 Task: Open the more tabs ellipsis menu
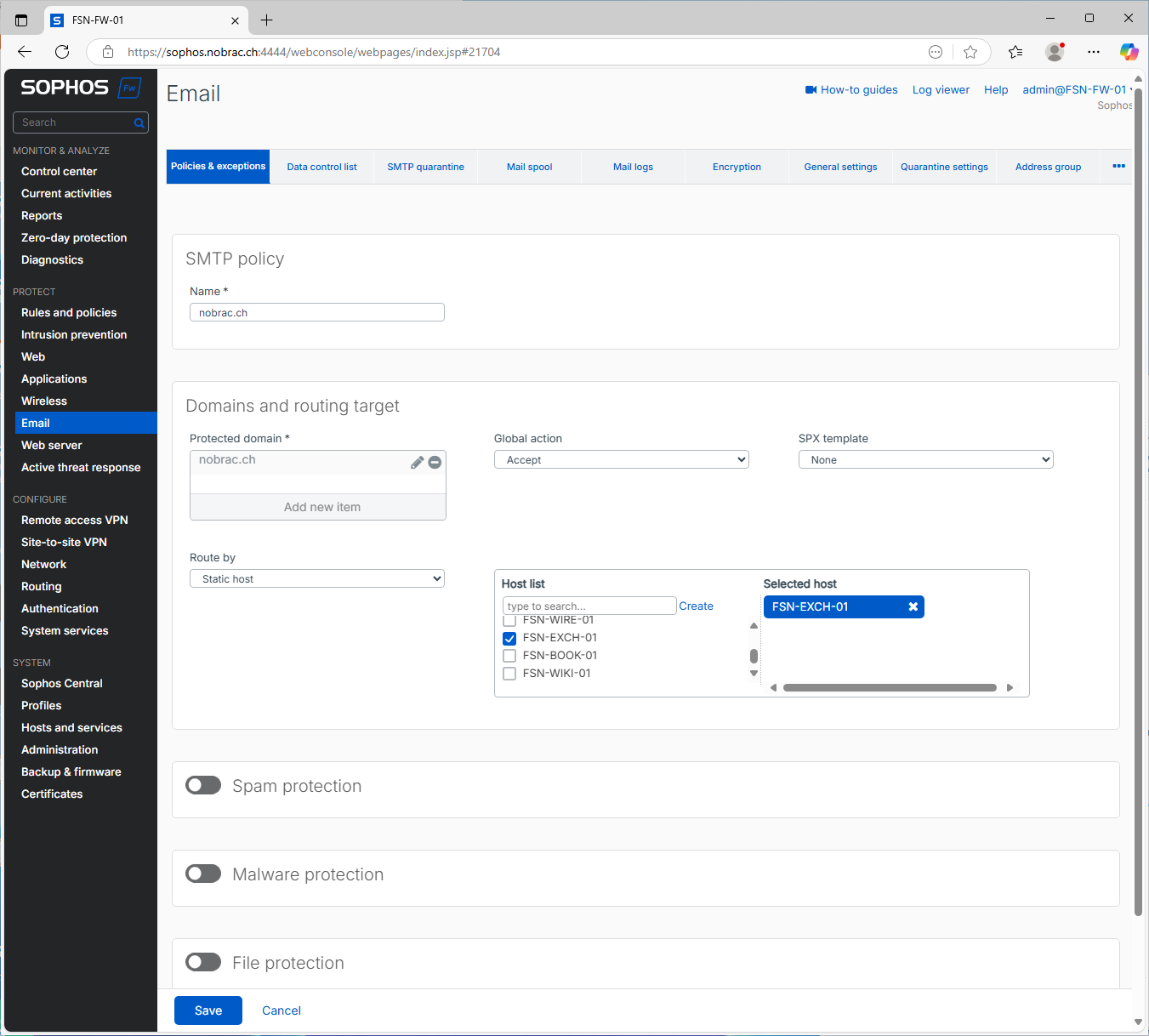(1118, 166)
